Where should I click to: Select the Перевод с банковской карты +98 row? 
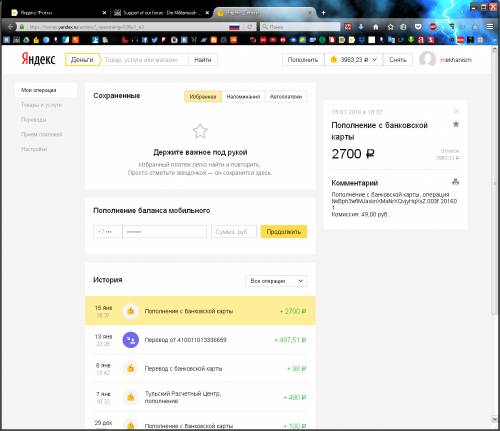coord(200,368)
